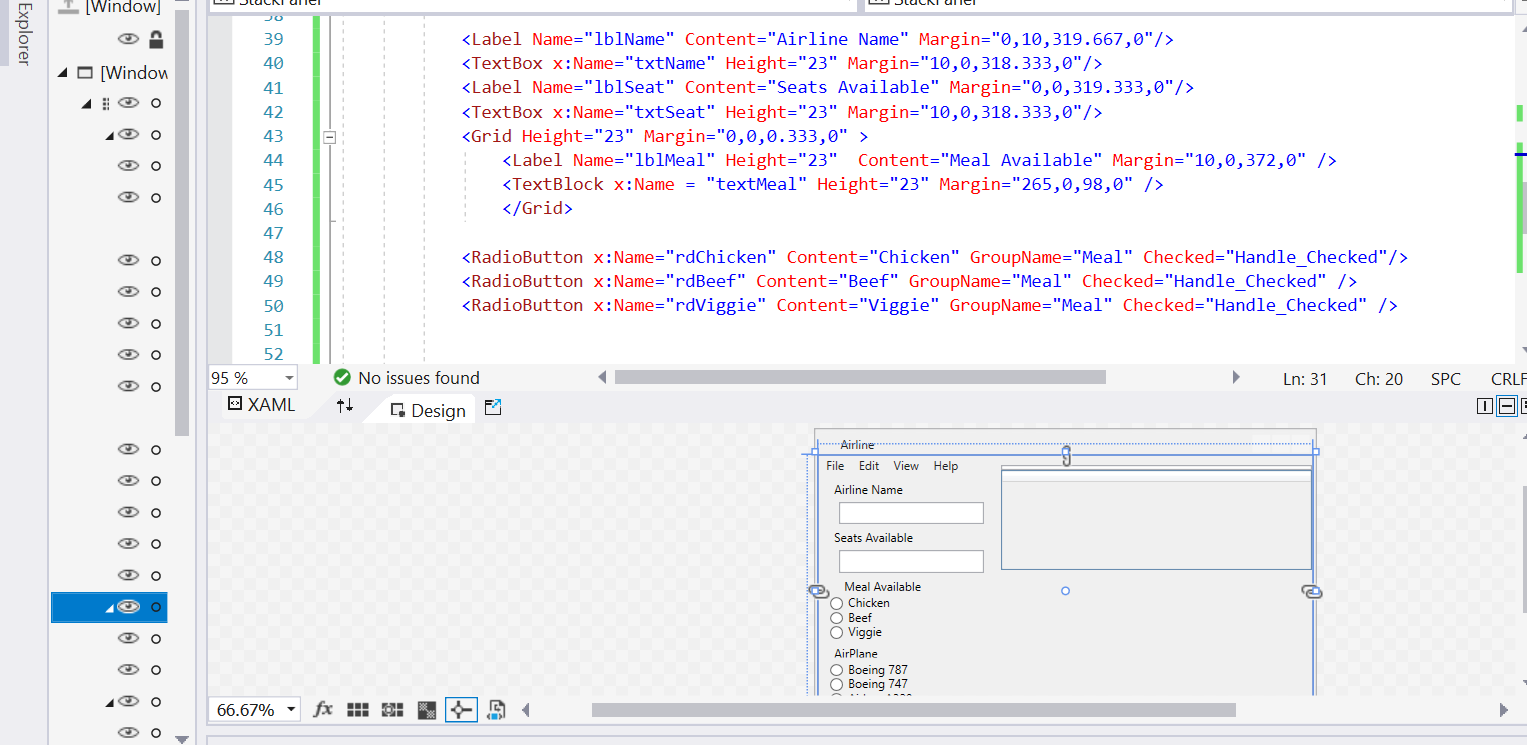Image resolution: width=1527 pixels, height=745 pixels.
Task: Click "Meal Available" label in designer
Action: click(882, 587)
